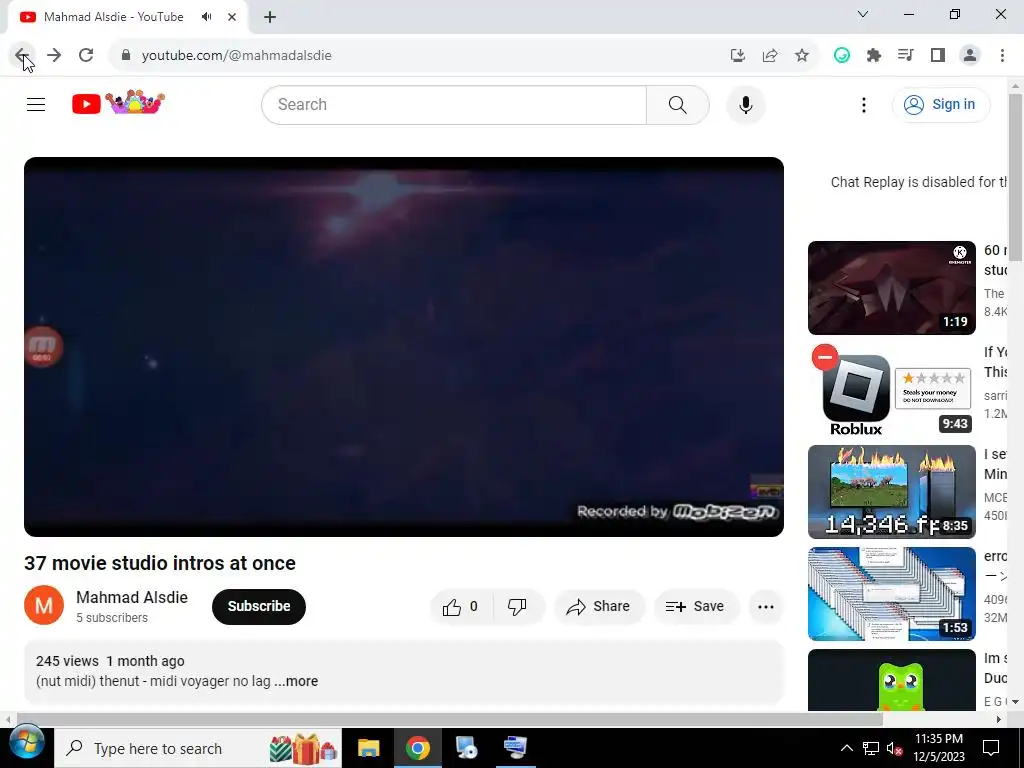This screenshot has height=768, width=1024.
Task: Open the Extensions puzzle icon
Action: coord(874,56)
